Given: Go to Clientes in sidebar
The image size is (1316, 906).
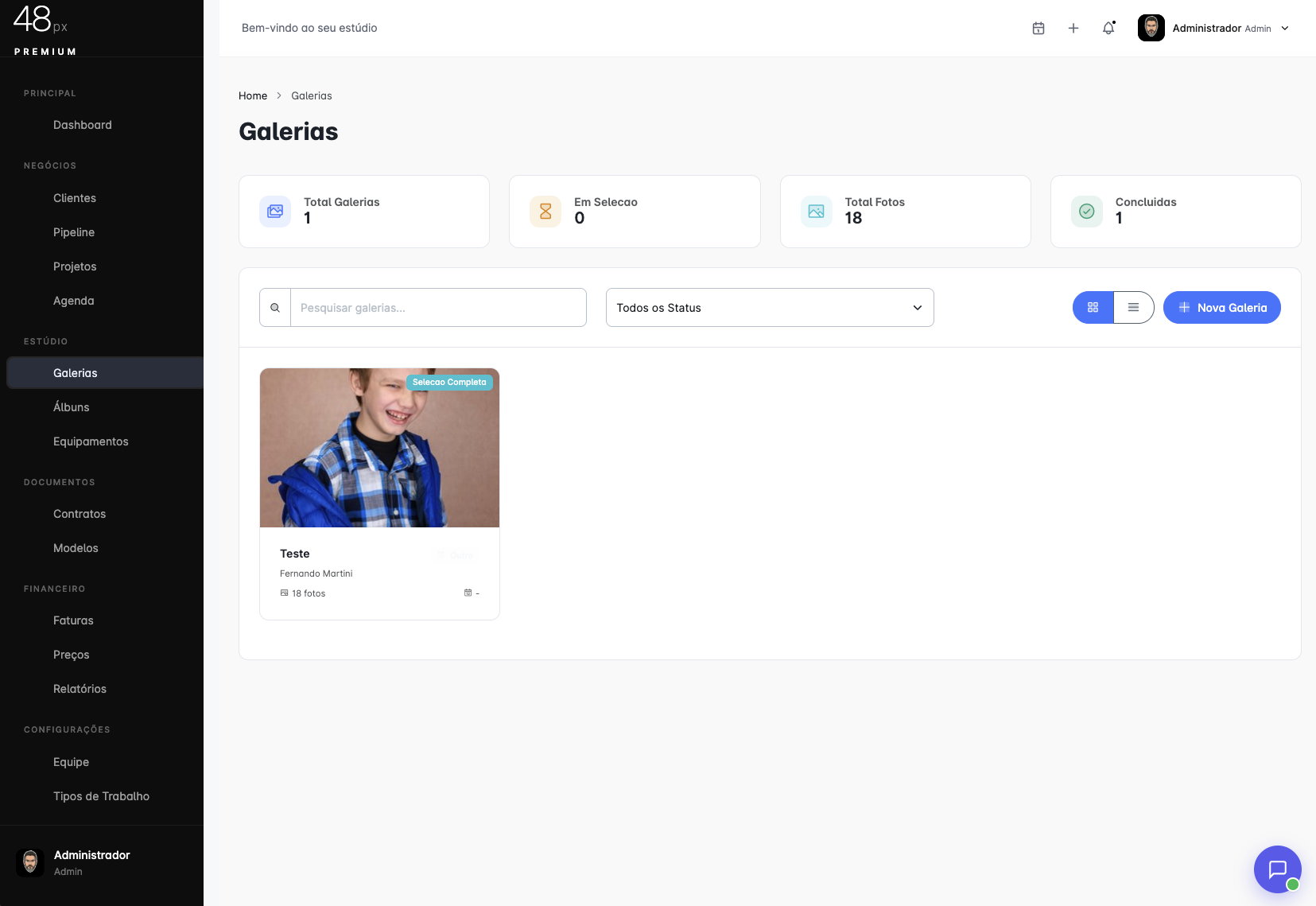Looking at the screenshot, I should [x=75, y=198].
